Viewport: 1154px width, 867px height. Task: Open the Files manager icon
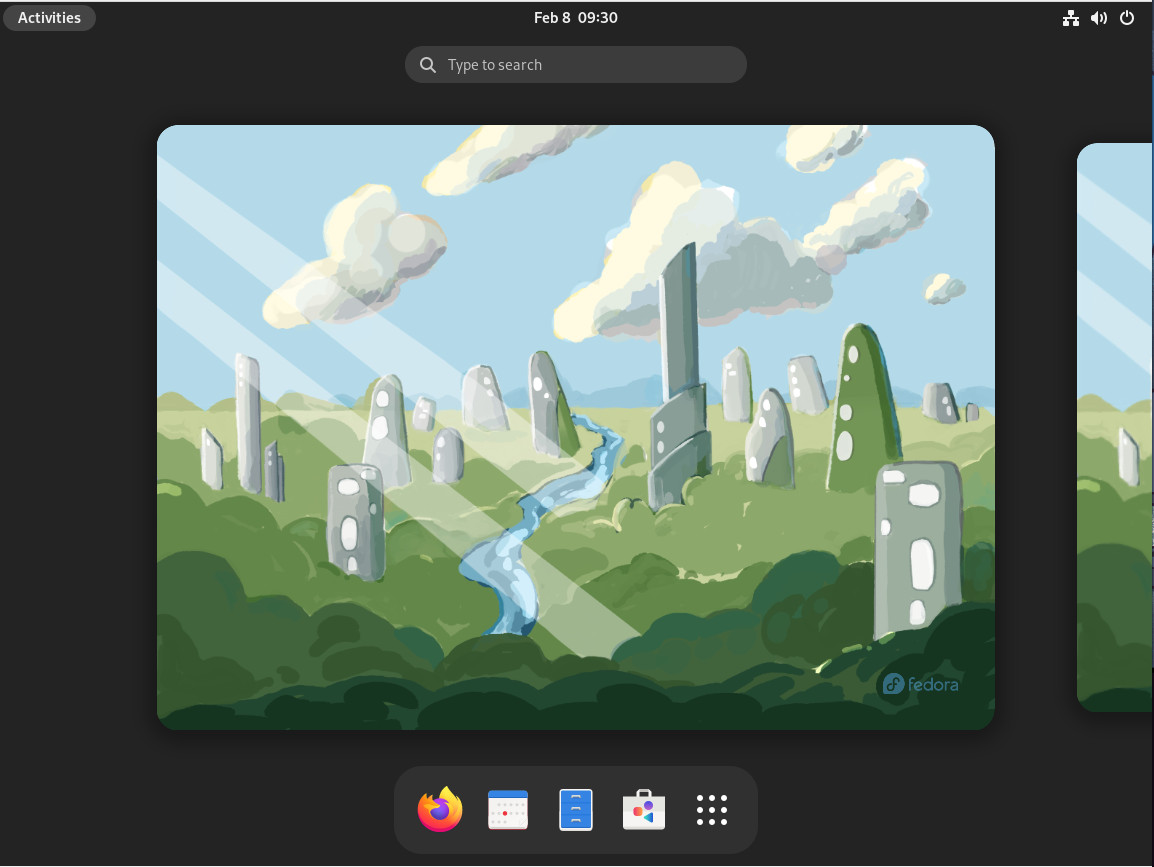click(x=576, y=810)
